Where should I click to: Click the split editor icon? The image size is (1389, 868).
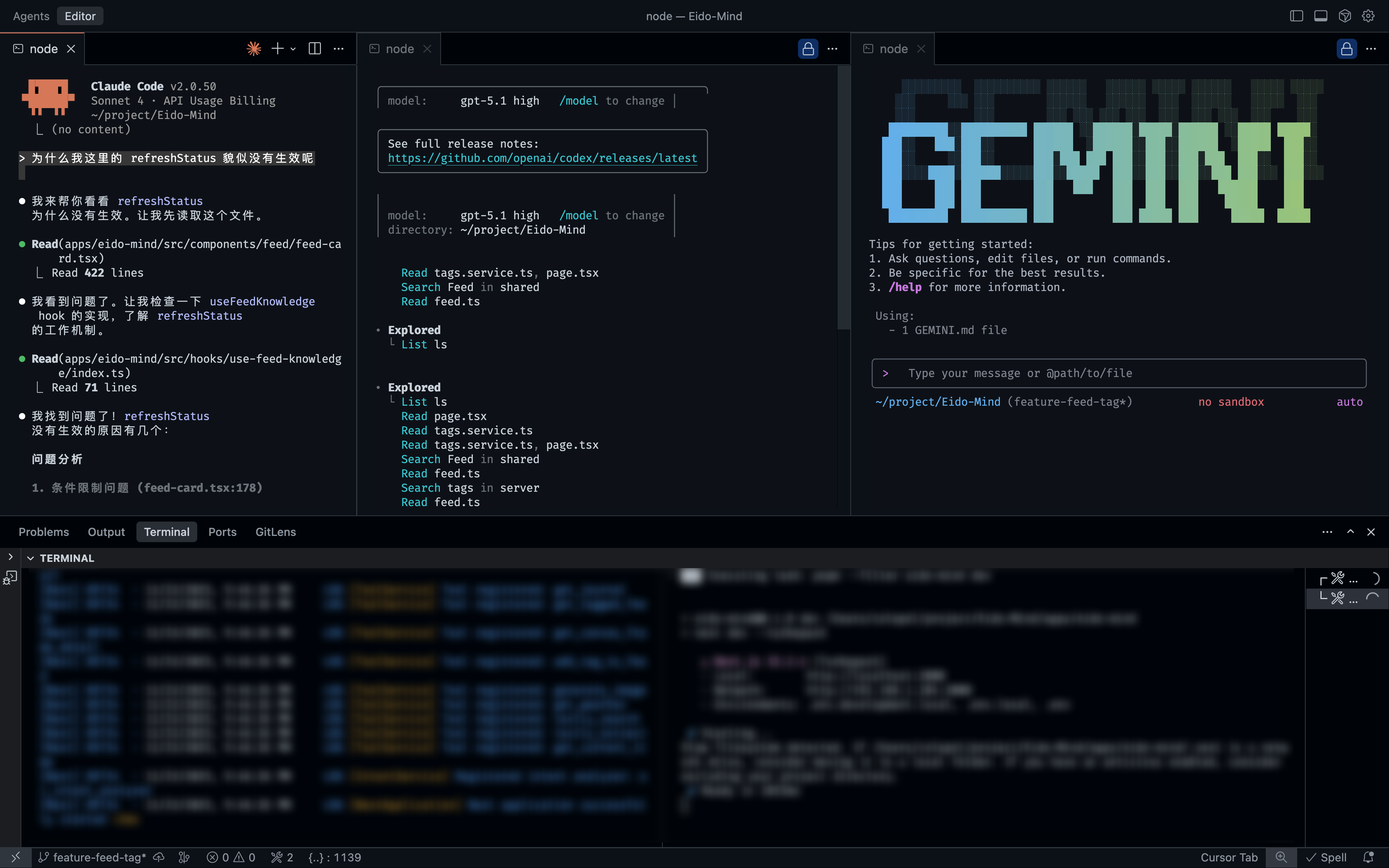pyautogui.click(x=315, y=49)
